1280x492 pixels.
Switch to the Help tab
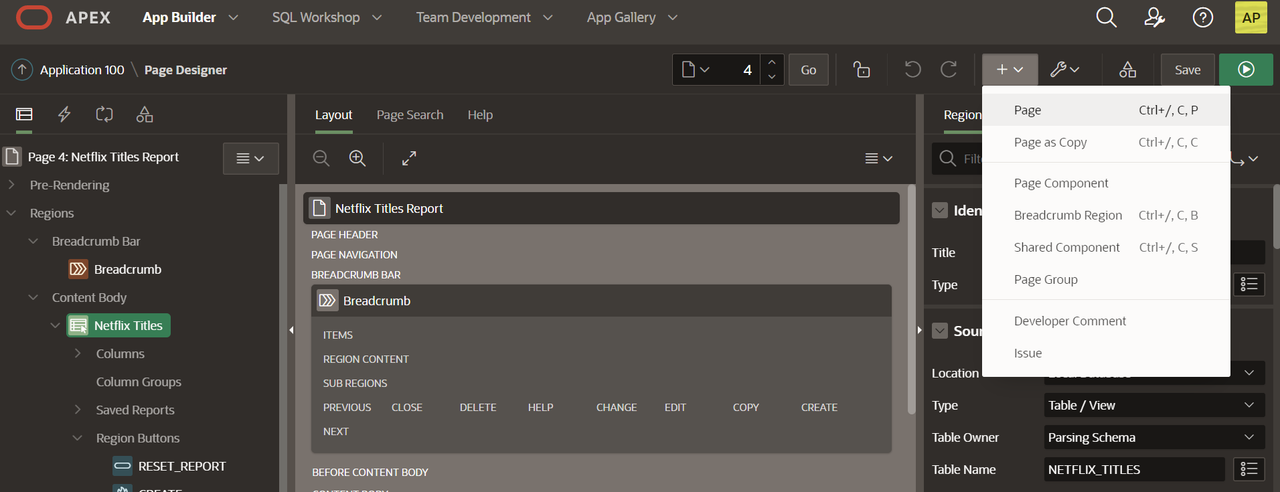(480, 115)
